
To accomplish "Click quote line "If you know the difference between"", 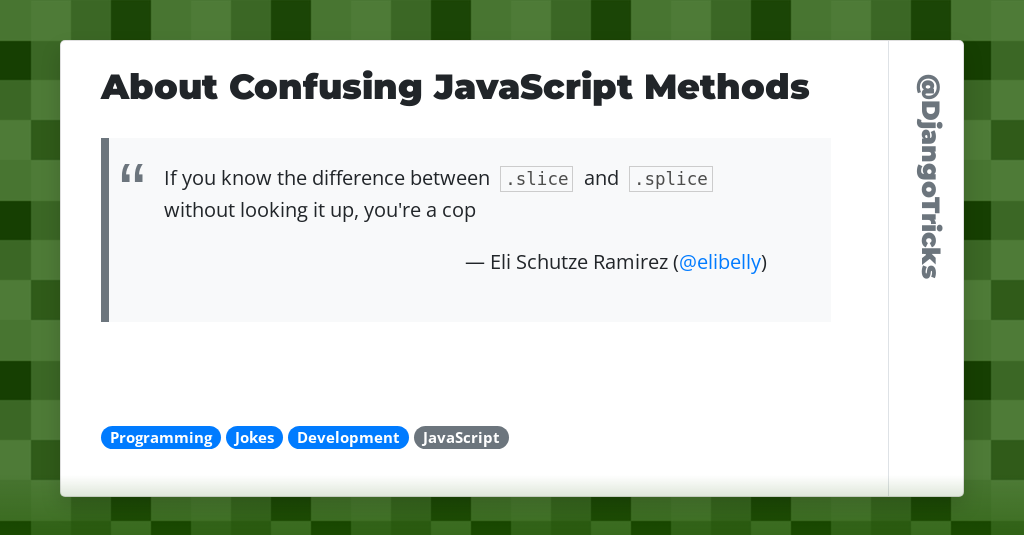I will (326, 179).
